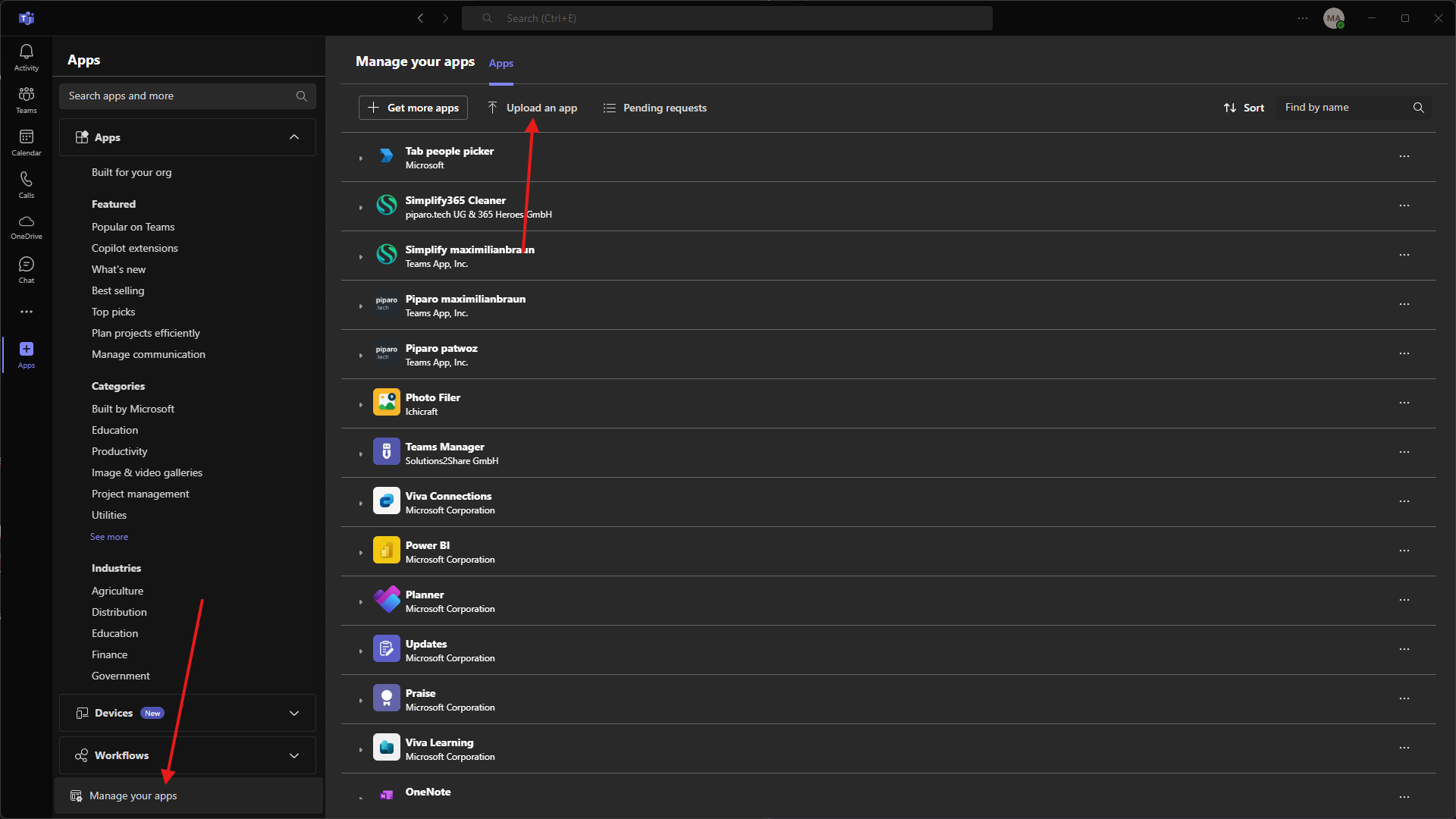The width and height of the screenshot is (1456, 819).
Task: Click See more categories link
Action: [109, 537]
